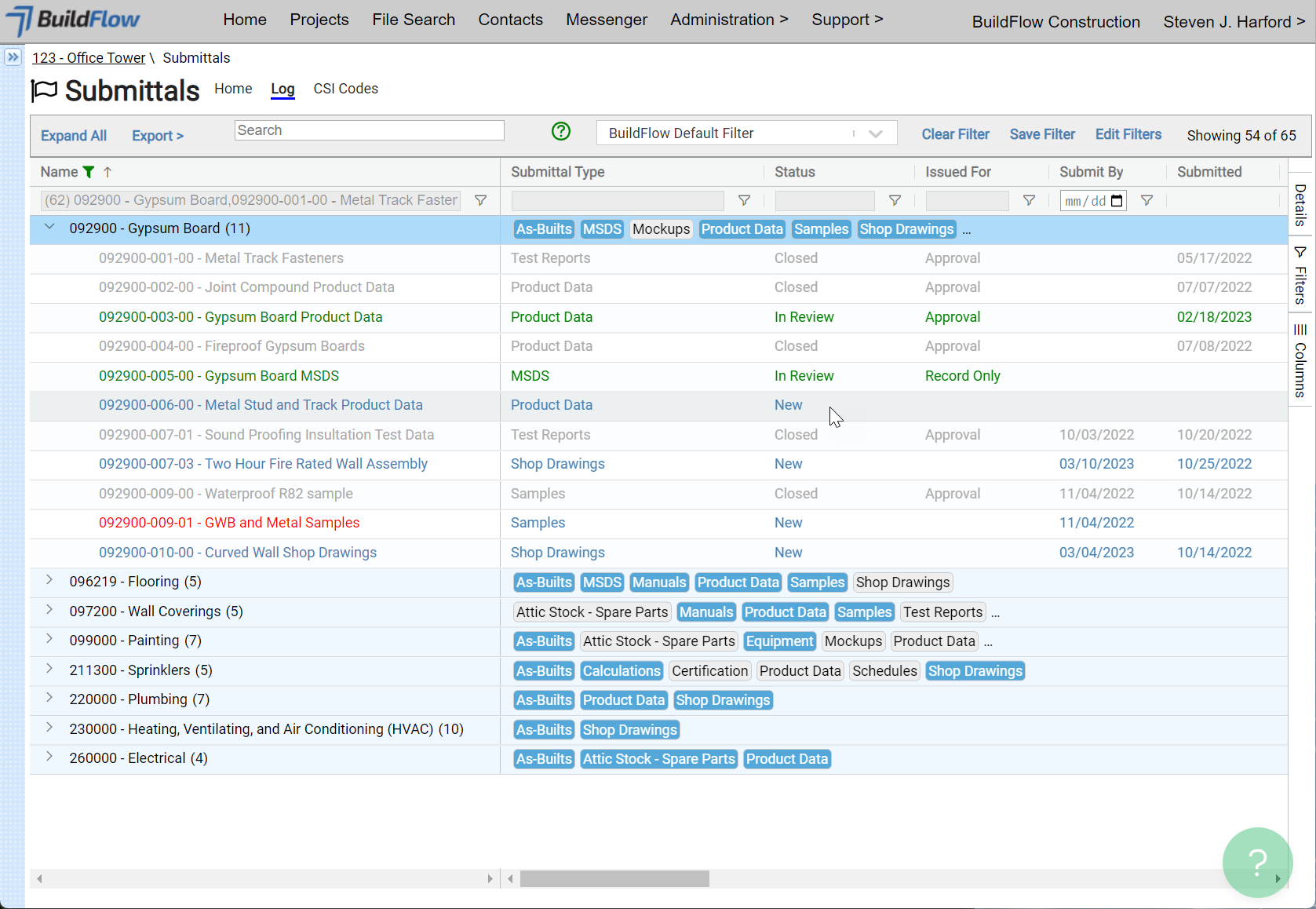Click the Submitted column header

(x=1209, y=172)
